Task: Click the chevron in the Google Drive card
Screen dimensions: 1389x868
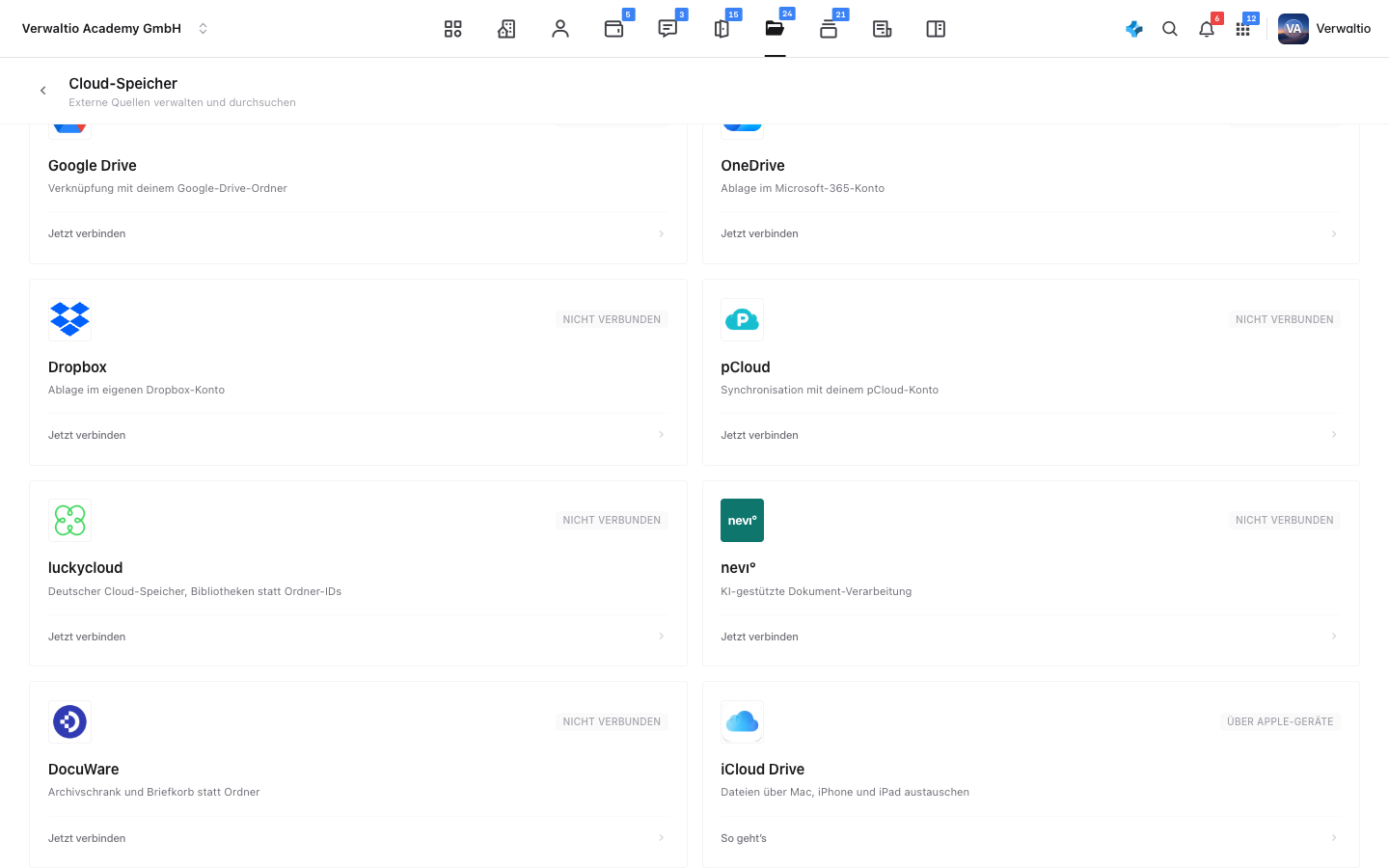Action: coord(661,233)
